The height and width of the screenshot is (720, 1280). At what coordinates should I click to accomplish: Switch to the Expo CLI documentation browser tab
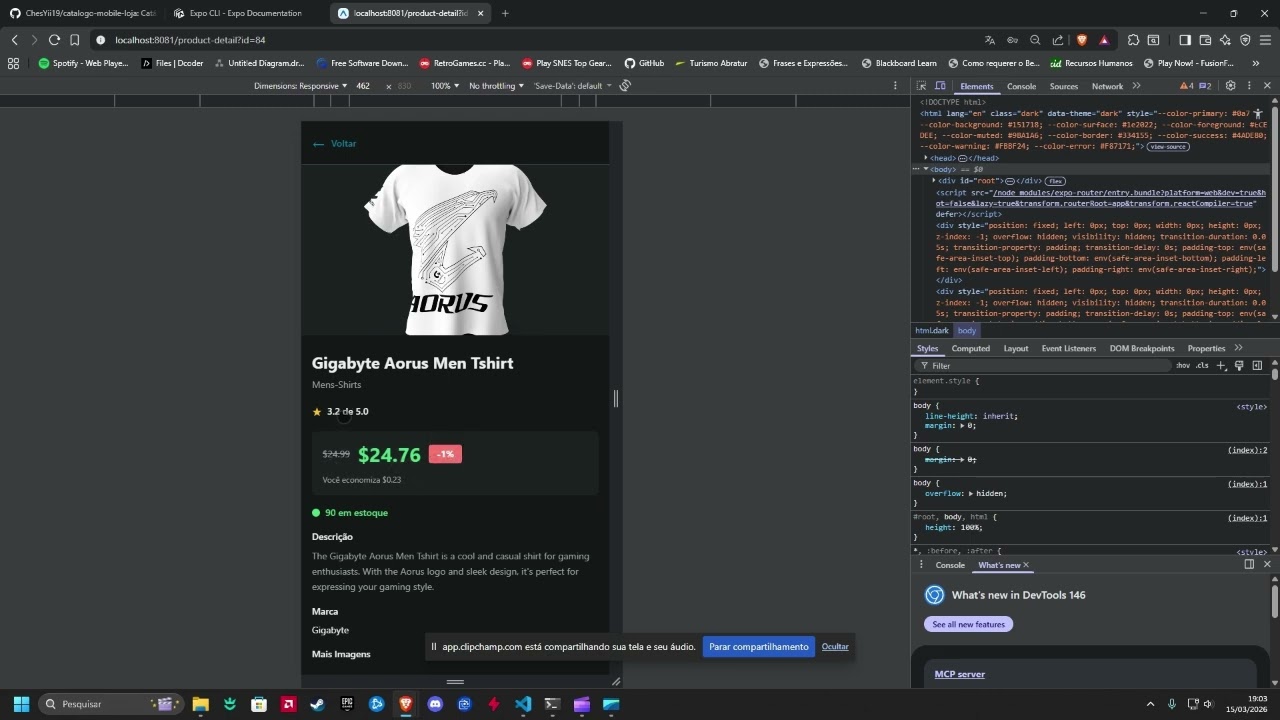[245, 13]
